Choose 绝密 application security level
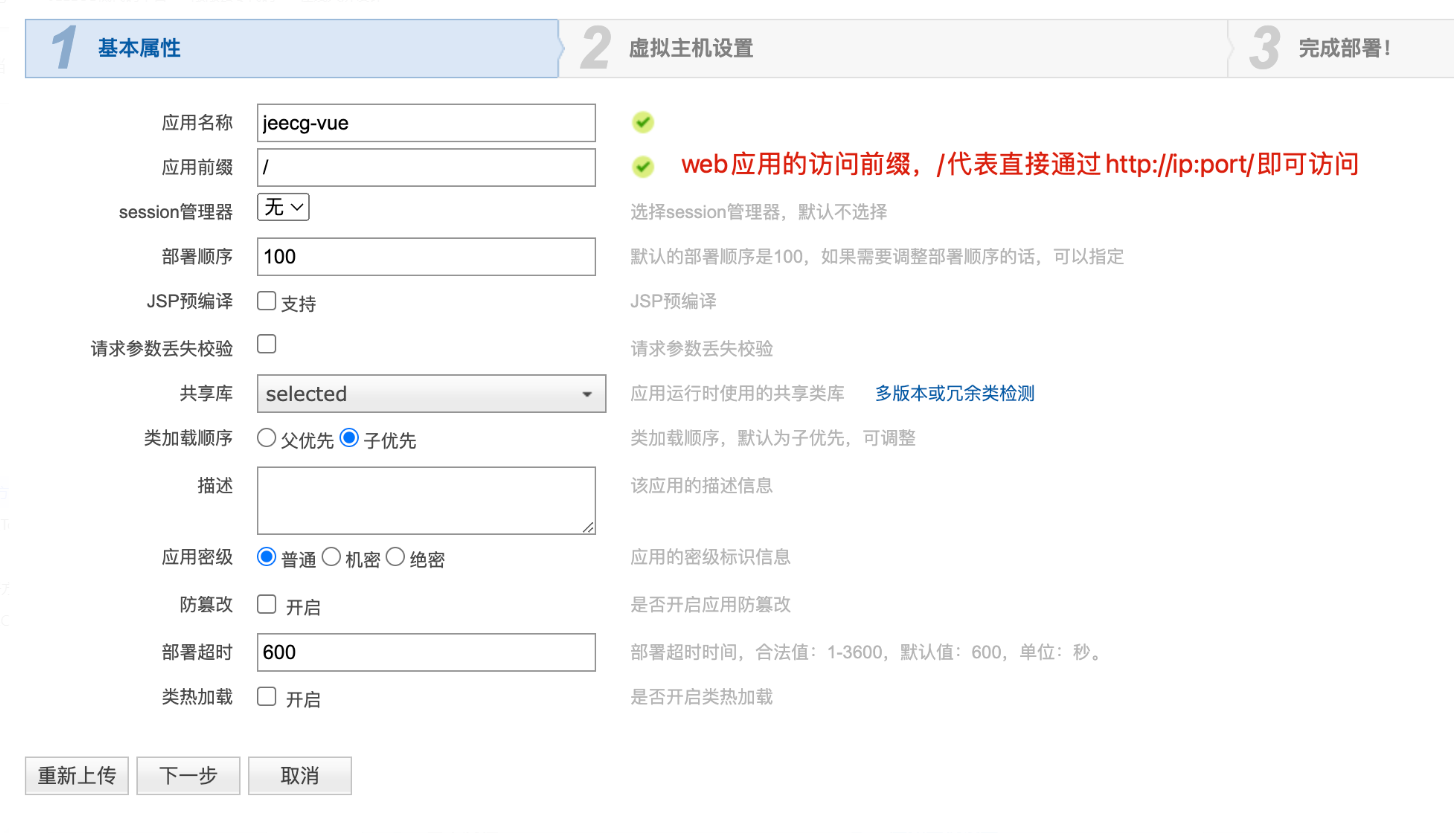The height and width of the screenshot is (833, 1454). tap(395, 556)
